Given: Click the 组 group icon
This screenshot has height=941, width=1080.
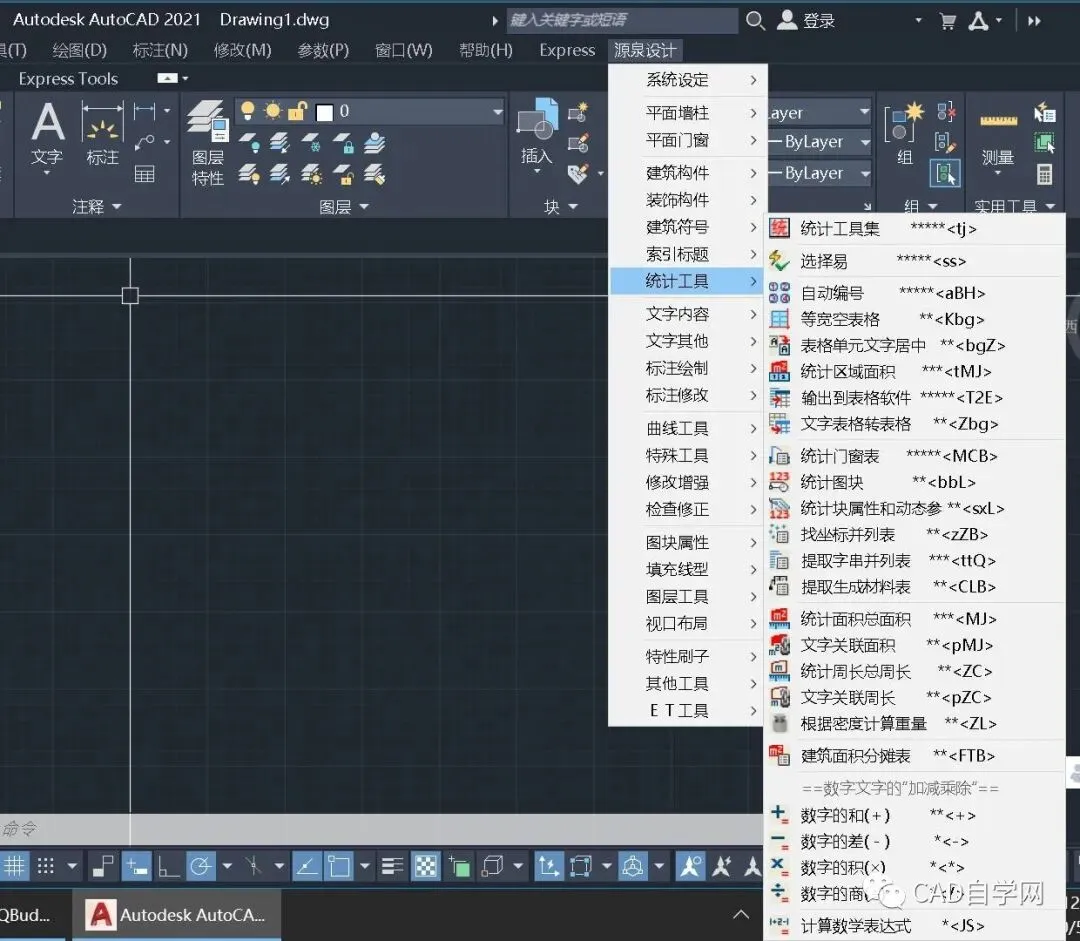Looking at the screenshot, I should pos(904,133).
